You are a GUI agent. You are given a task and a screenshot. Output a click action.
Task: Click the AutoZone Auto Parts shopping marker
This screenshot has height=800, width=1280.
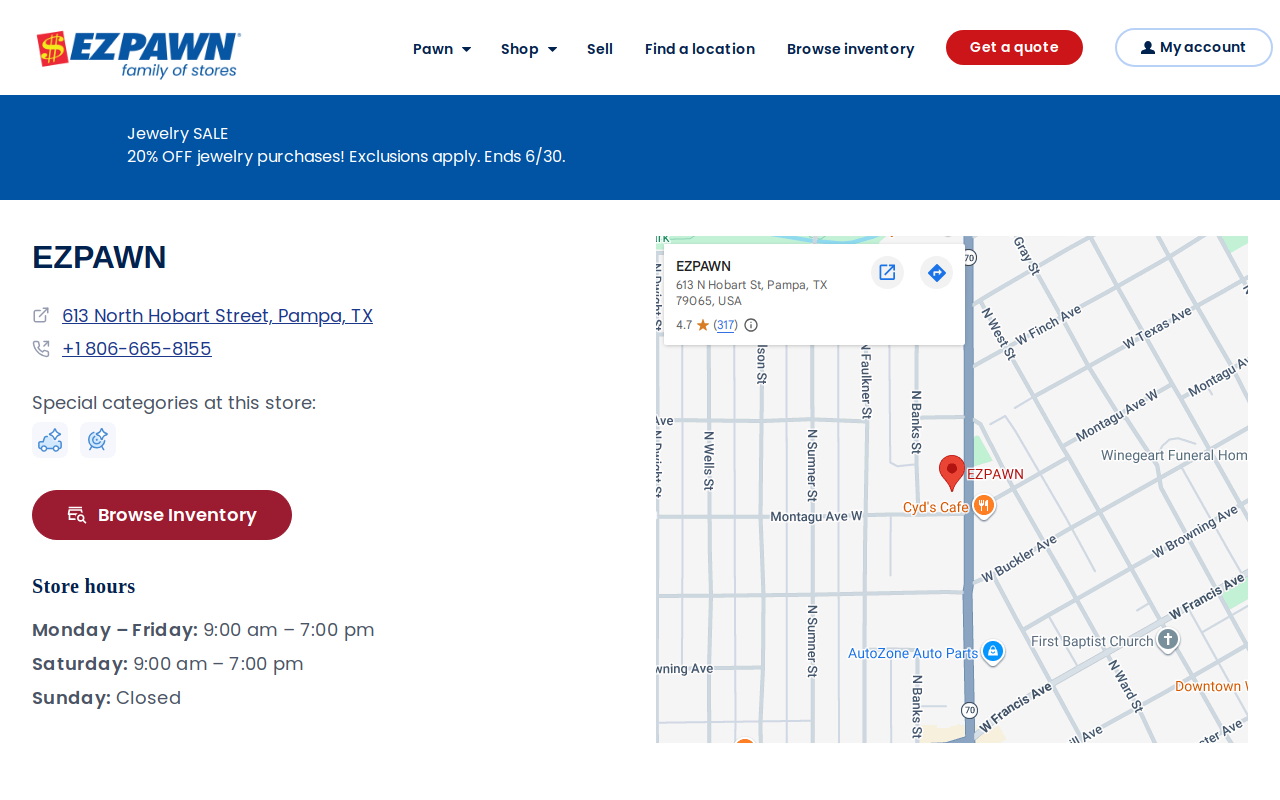[992, 651]
